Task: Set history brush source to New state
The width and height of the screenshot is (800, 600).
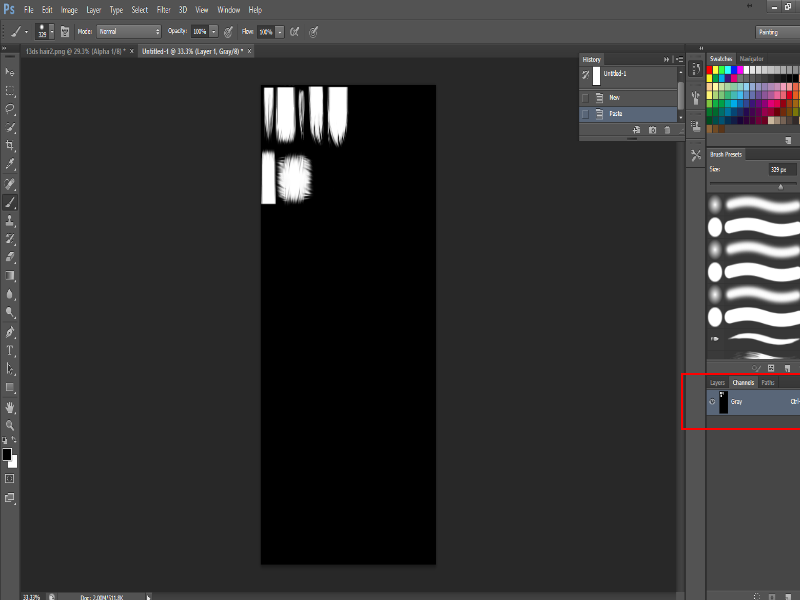Action: pyautogui.click(x=585, y=97)
